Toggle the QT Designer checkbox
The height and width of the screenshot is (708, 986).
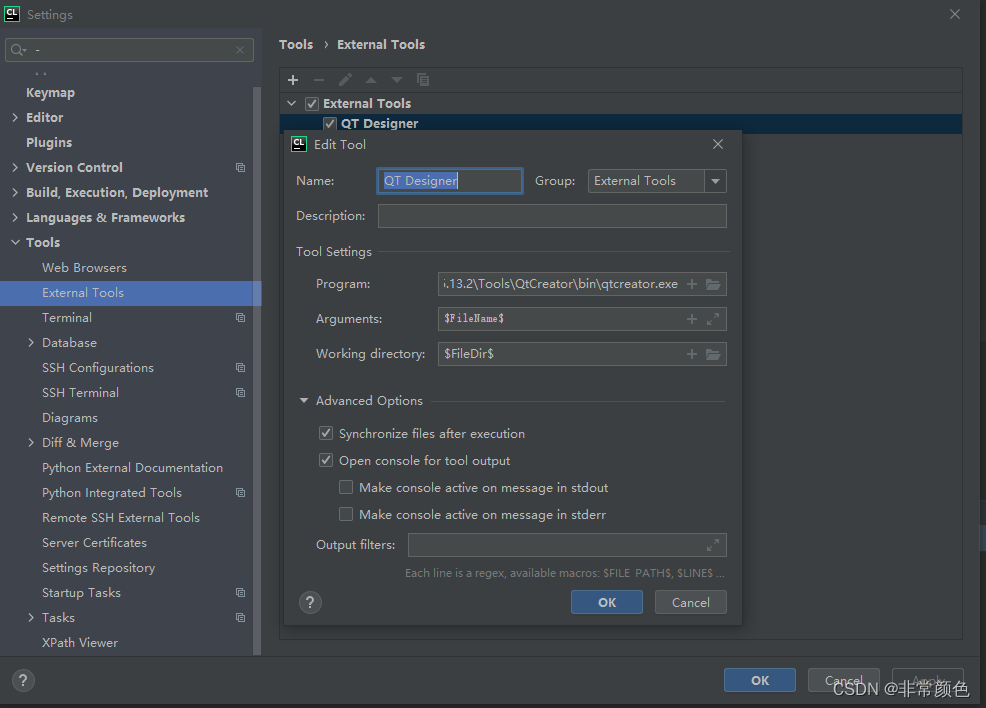[330, 123]
